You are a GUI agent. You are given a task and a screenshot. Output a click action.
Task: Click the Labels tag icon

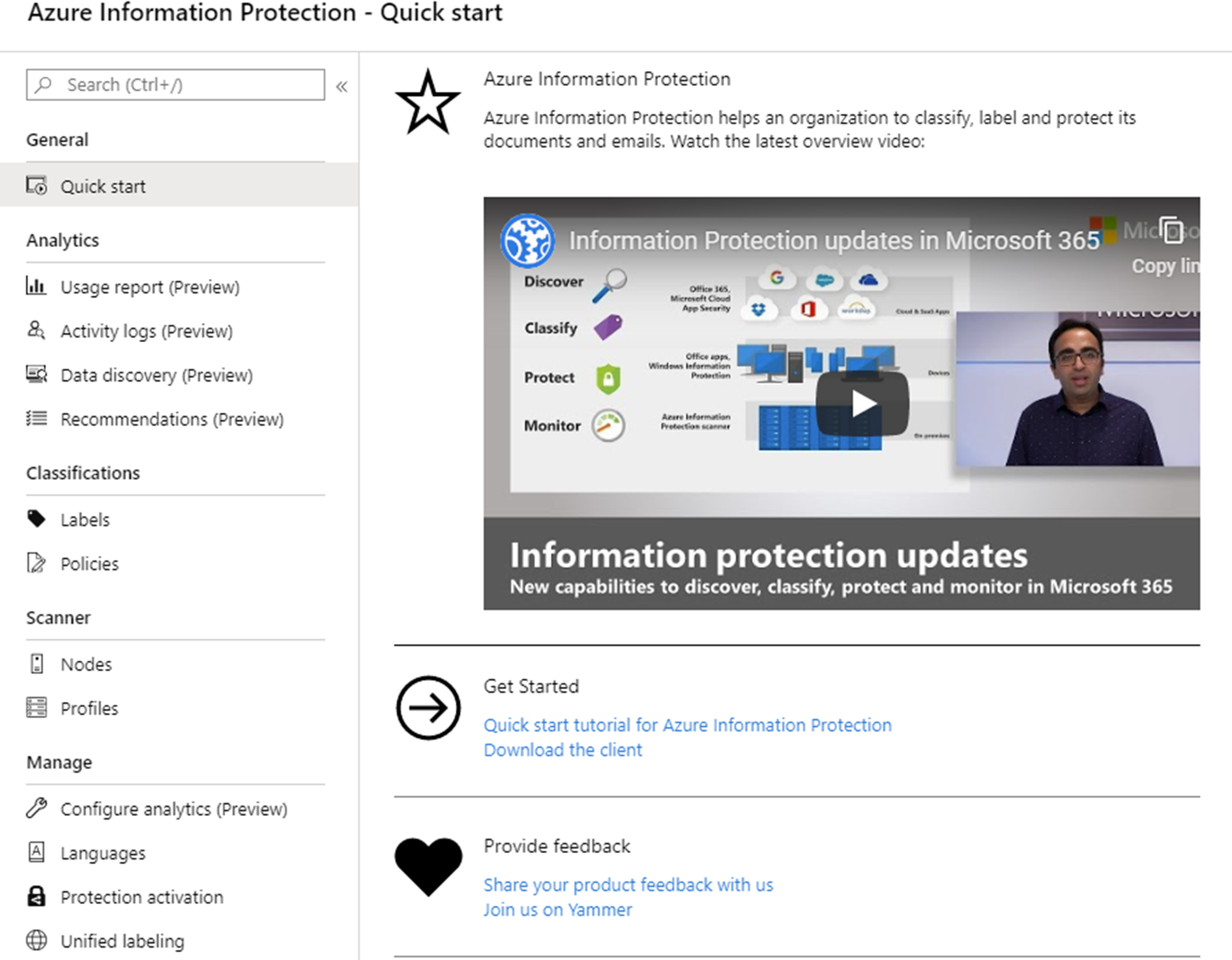[x=37, y=519]
